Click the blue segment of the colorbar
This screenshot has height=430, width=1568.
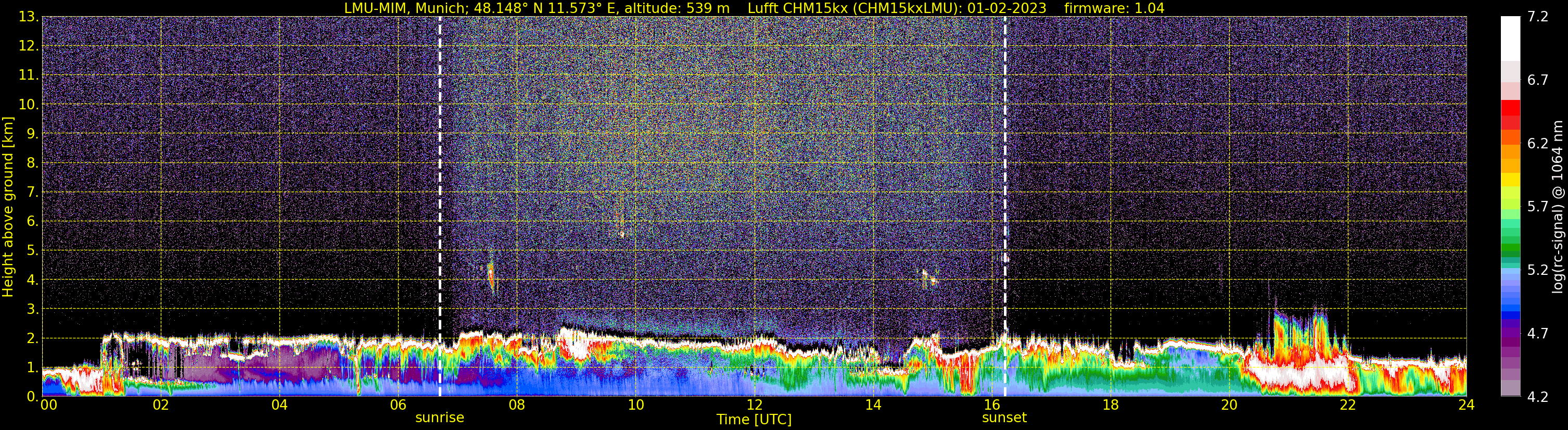tap(1510, 315)
